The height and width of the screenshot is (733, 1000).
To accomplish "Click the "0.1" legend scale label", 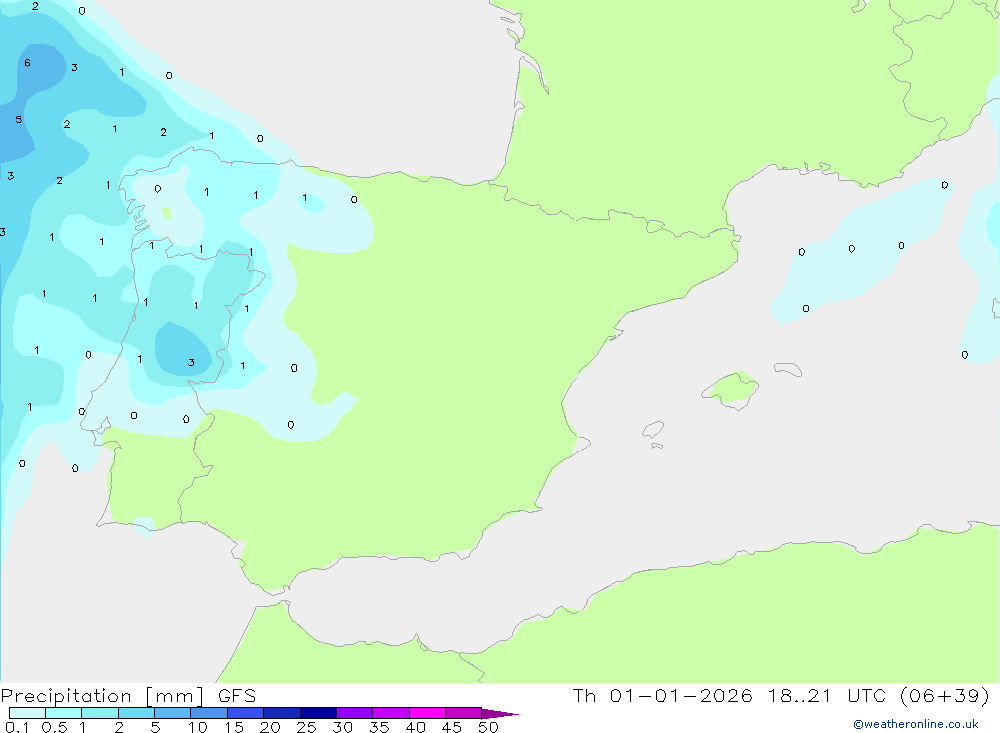I will coord(17,727).
